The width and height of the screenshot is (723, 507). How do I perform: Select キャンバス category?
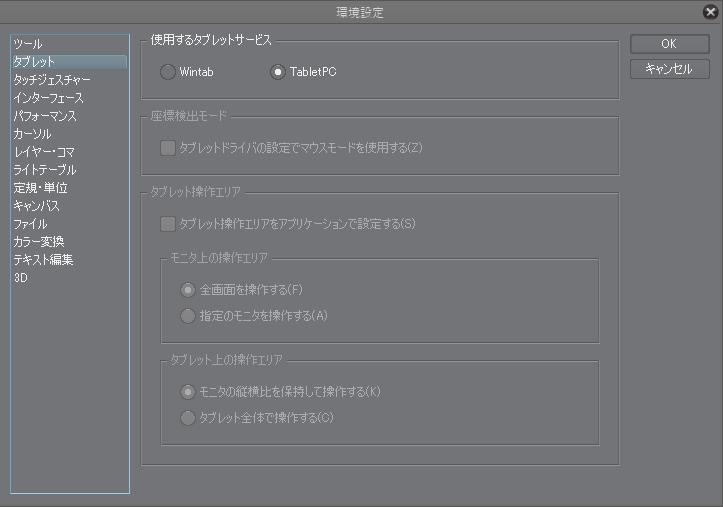[69, 206]
